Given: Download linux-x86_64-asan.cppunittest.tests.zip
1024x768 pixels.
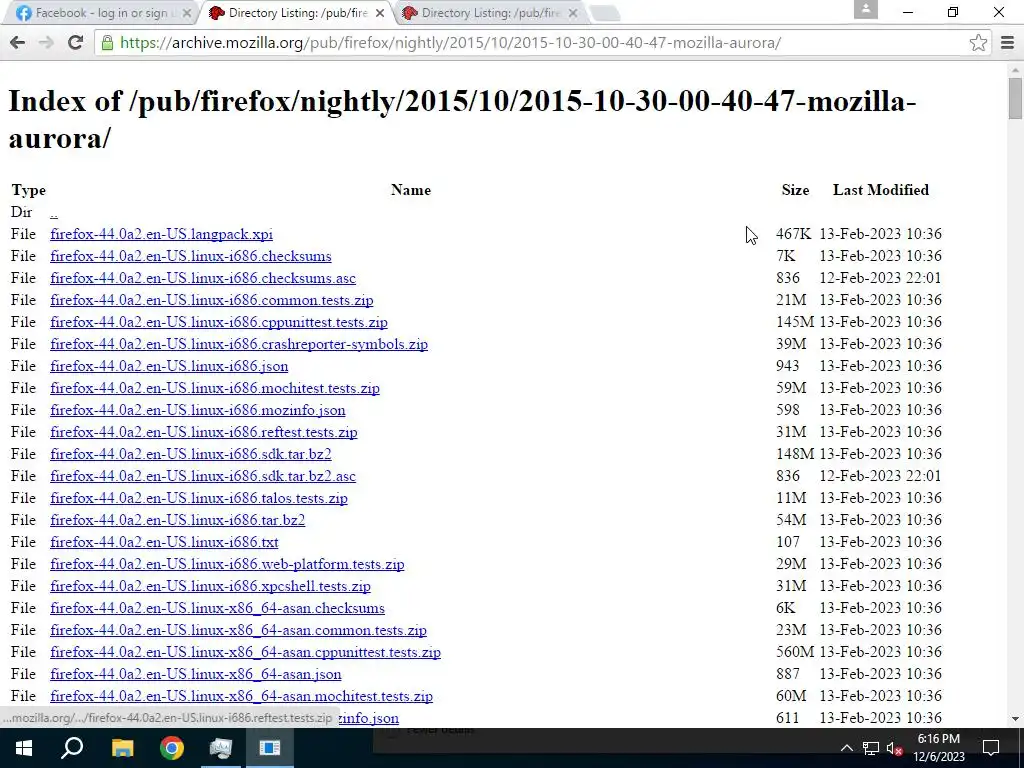Looking at the screenshot, I should tap(246, 652).
